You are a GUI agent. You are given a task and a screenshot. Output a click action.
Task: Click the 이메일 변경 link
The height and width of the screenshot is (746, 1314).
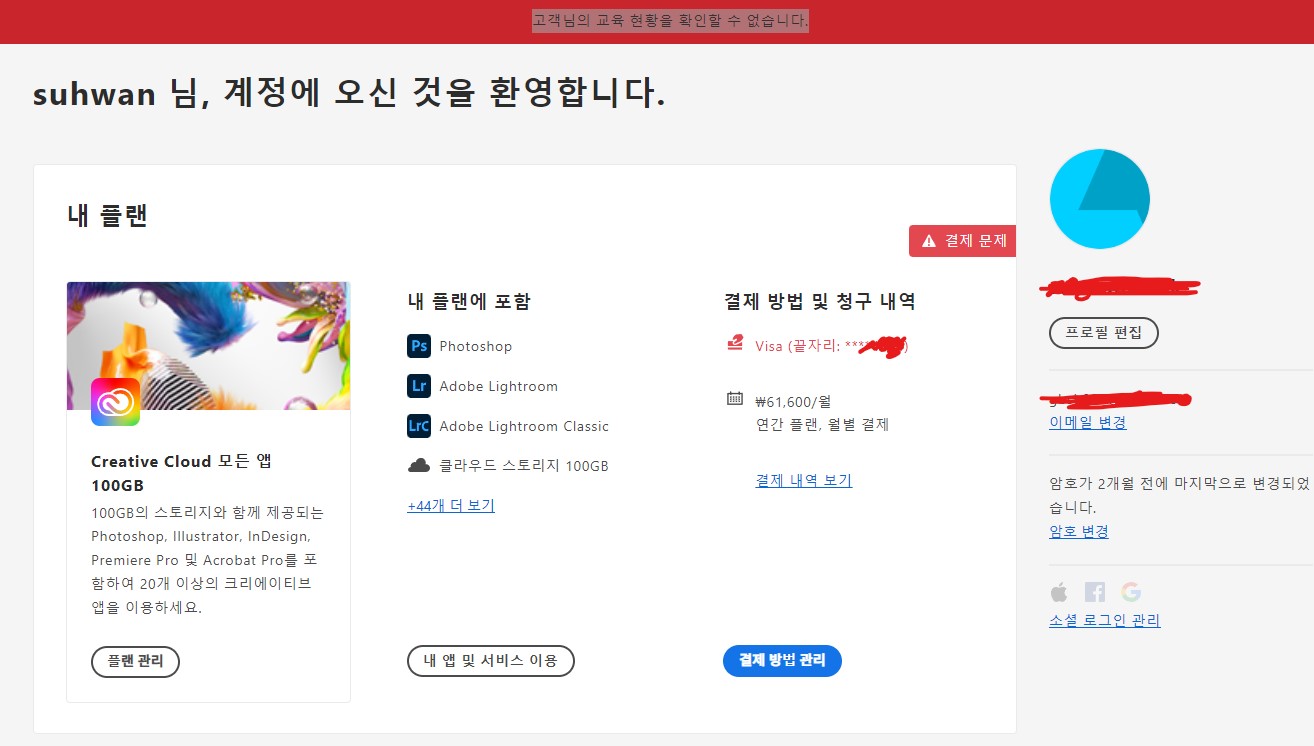point(1078,422)
